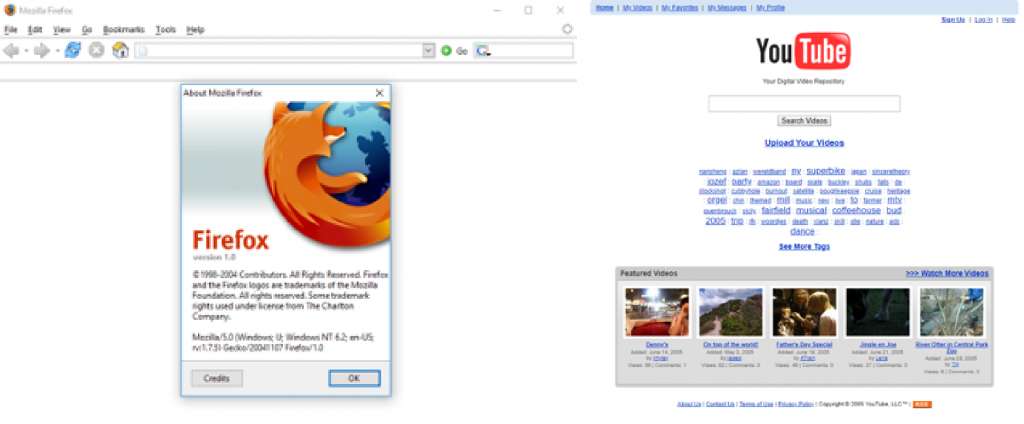The height and width of the screenshot is (424, 1024).
Task: Click My Videos in the YouTube navigation
Action: (x=637, y=8)
